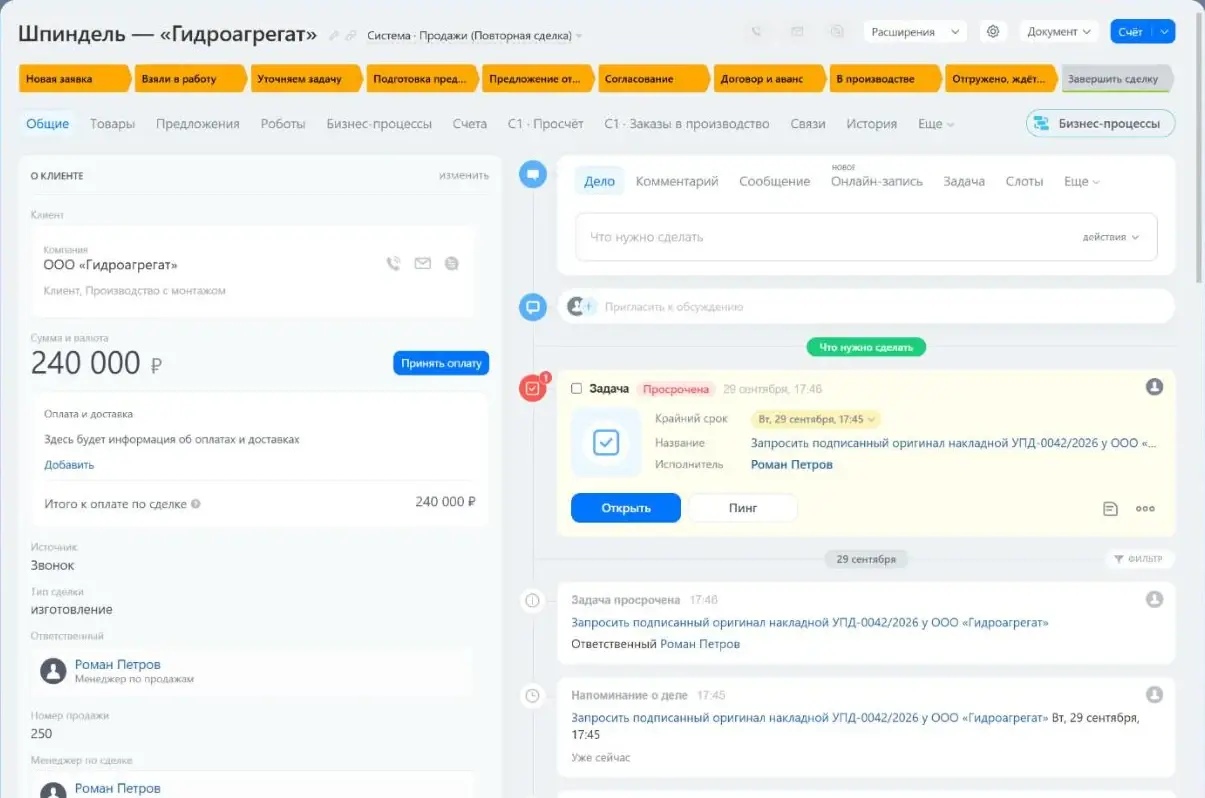Viewport: 1205px width, 798px height.
Task: Click avatar on Напоминание о деле entry
Action: point(1154,694)
